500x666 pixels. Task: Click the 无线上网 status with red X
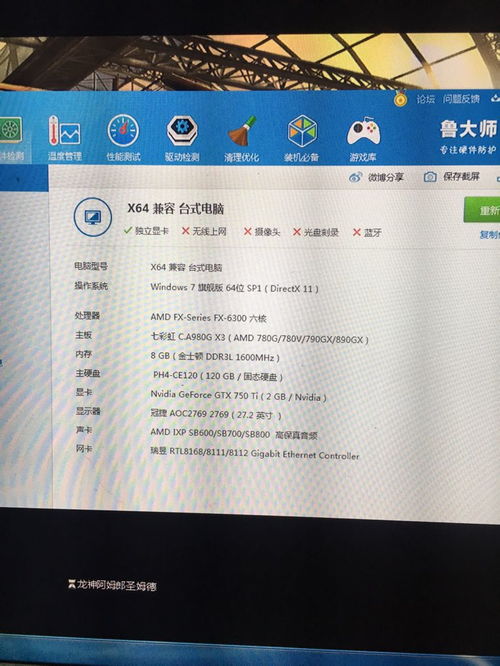204,231
